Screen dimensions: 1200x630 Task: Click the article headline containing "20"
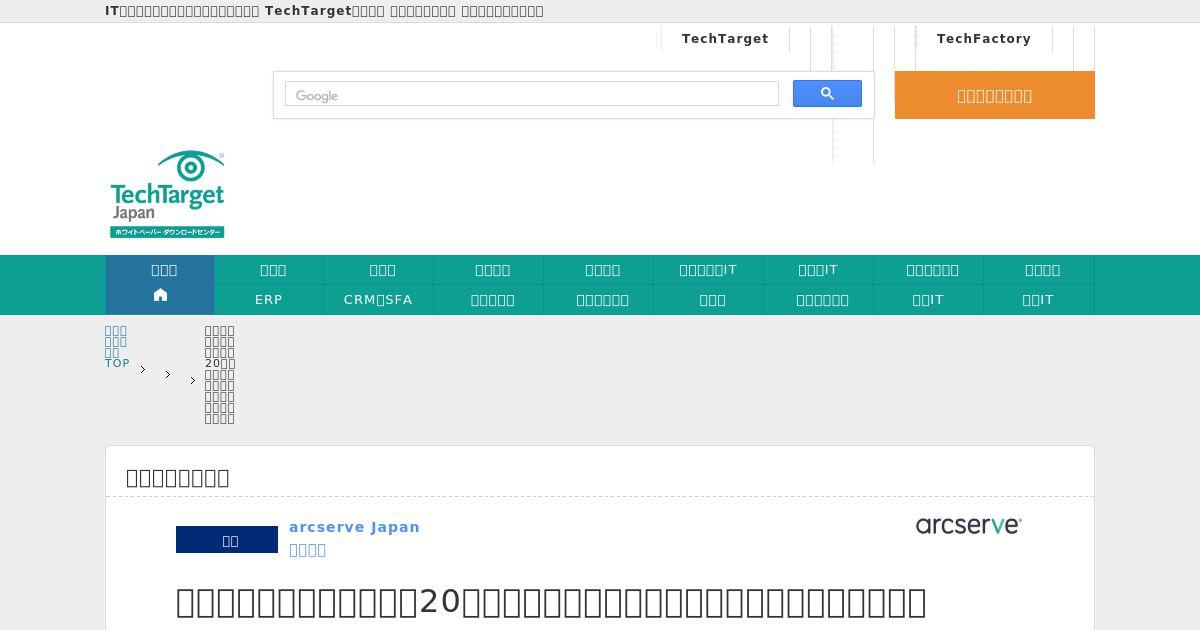pyautogui.click(x=551, y=602)
